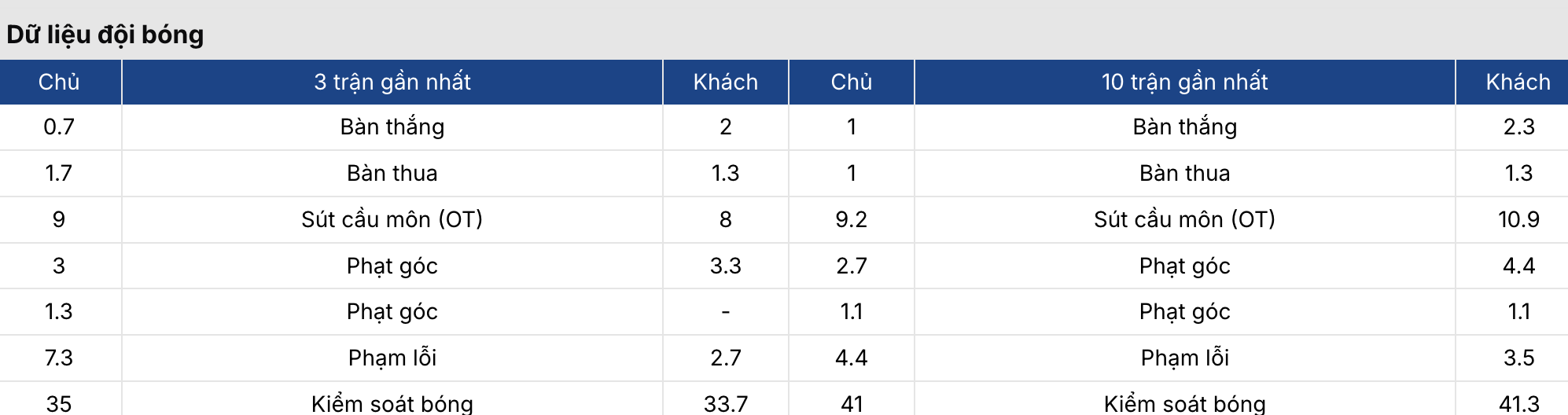Click the "Khách" header in the 10-match table
Image resolution: width=1568 pixels, height=415 pixels.
pos(1518,82)
